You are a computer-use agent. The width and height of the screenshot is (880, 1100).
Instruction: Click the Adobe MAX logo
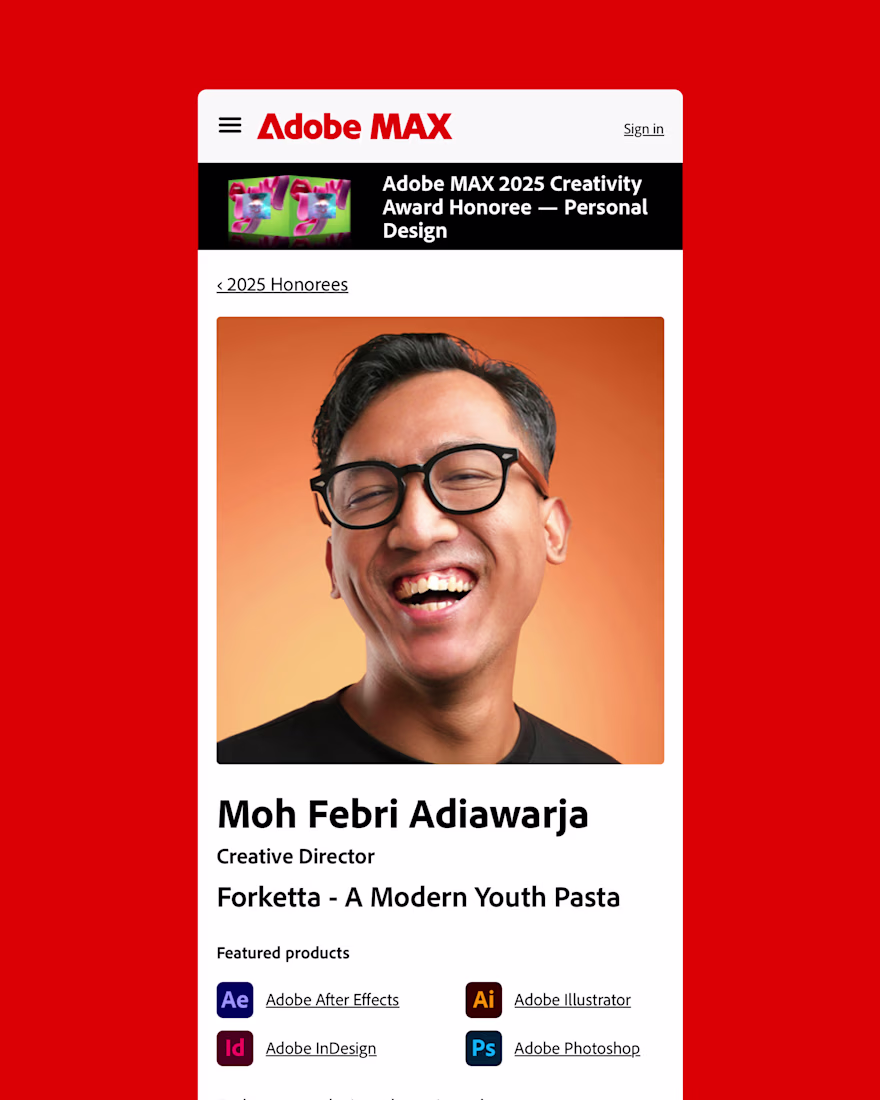point(354,126)
